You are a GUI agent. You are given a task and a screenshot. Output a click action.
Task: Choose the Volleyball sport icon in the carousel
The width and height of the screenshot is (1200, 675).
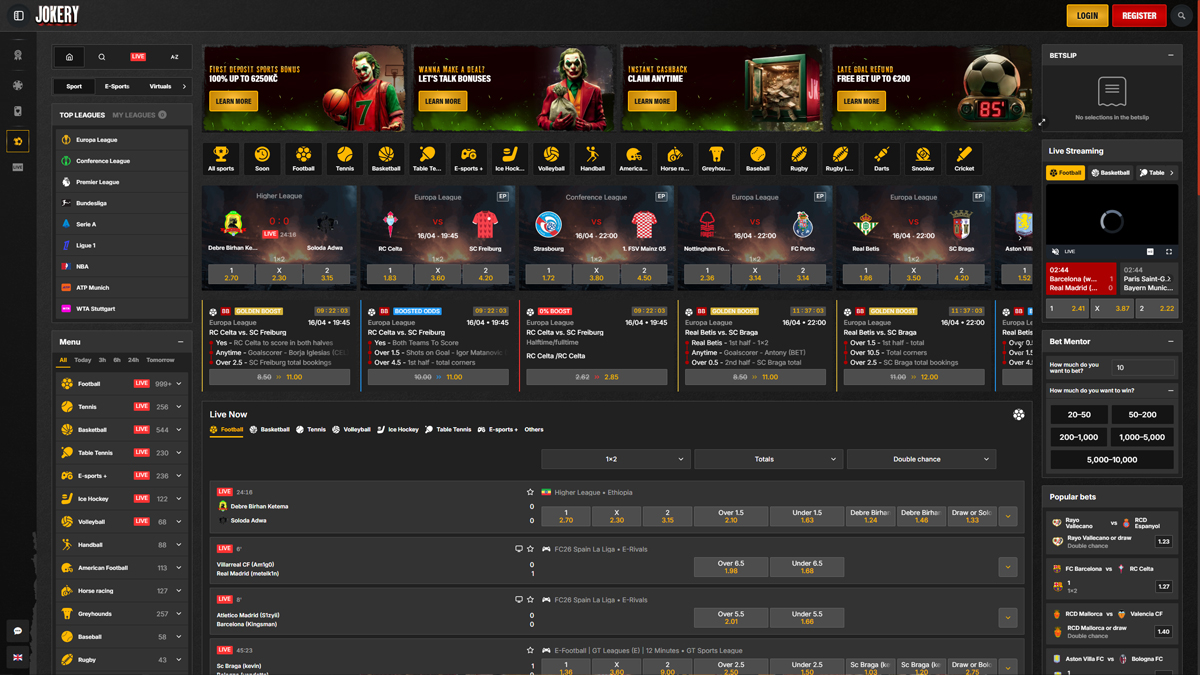551,158
